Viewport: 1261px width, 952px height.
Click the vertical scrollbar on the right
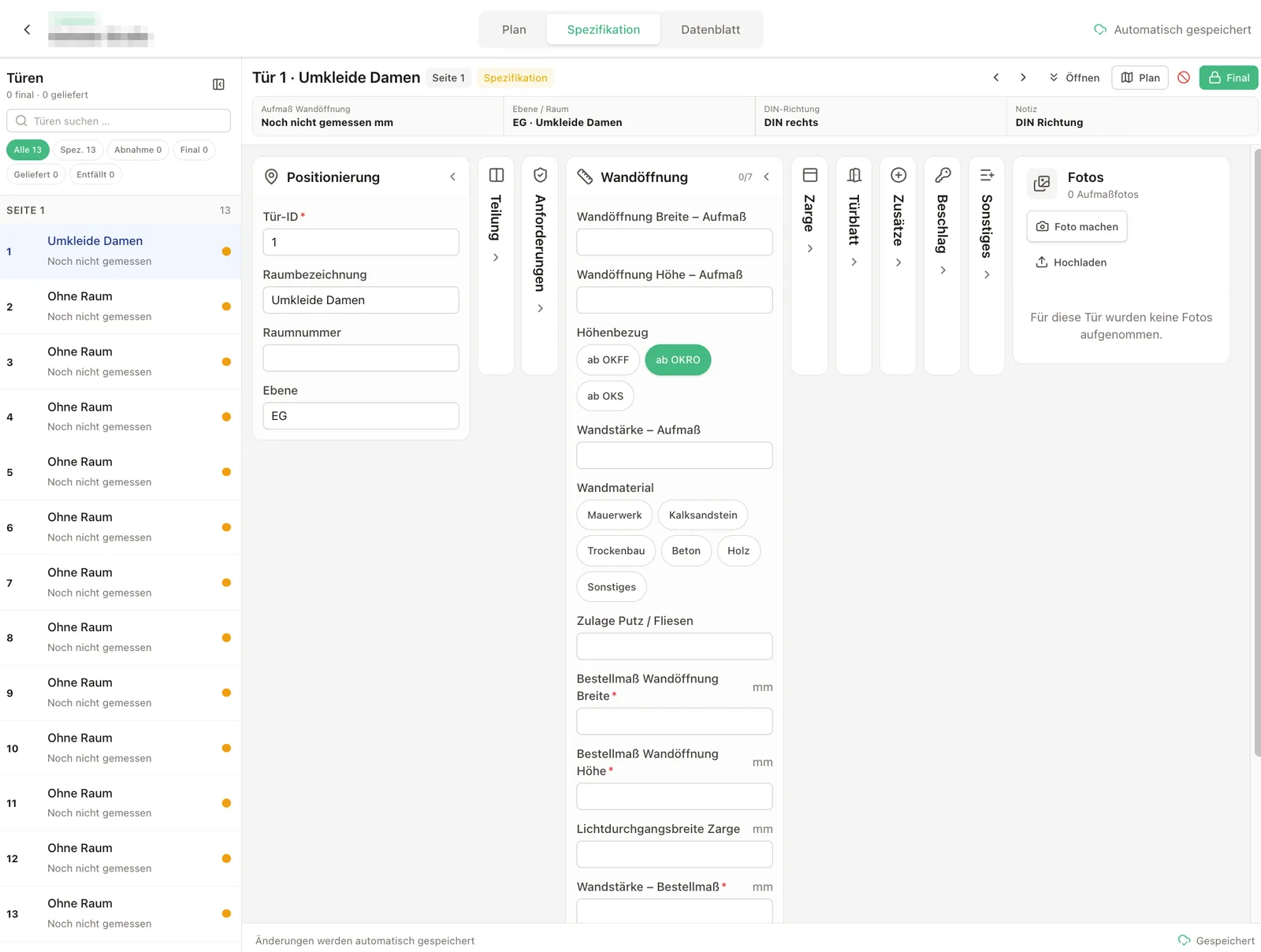pyautogui.click(x=1256, y=453)
